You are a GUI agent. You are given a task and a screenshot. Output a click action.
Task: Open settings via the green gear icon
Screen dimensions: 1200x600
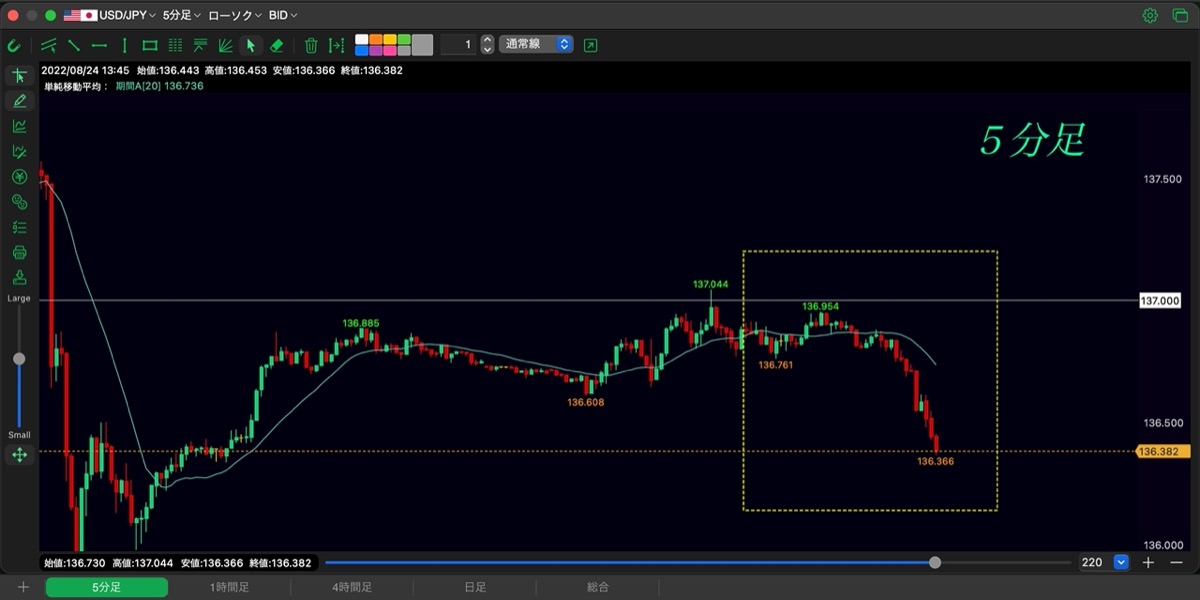point(1151,15)
